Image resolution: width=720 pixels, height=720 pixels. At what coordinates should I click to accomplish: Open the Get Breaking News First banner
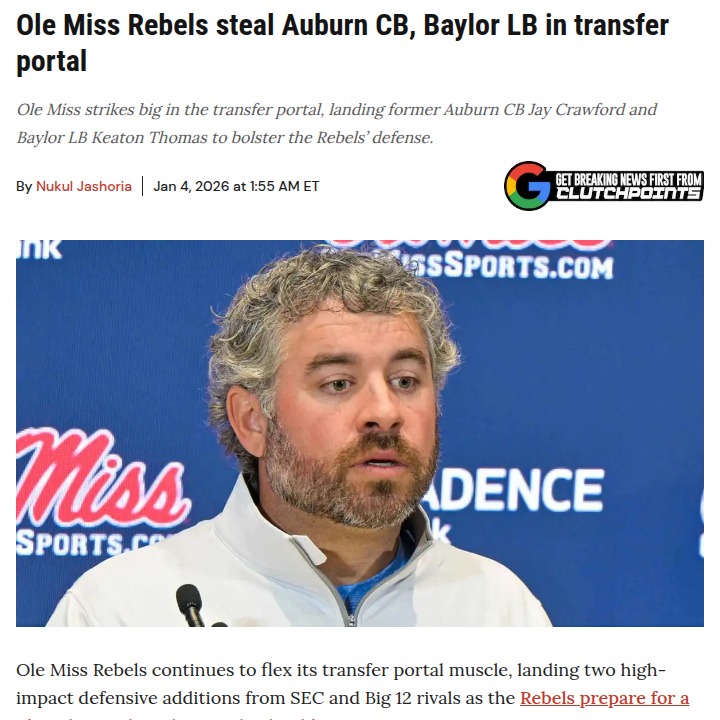(x=604, y=186)
